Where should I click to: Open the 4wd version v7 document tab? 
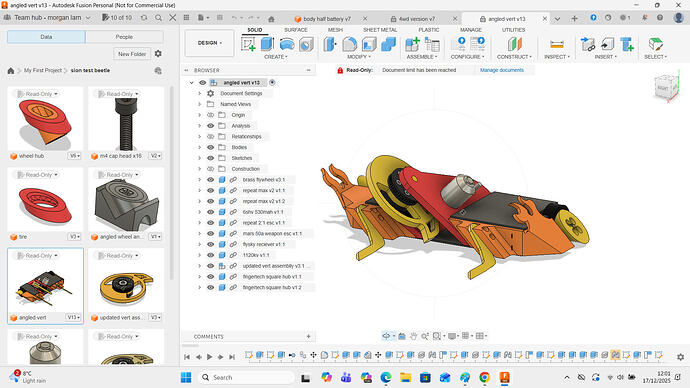click(416, 19)
